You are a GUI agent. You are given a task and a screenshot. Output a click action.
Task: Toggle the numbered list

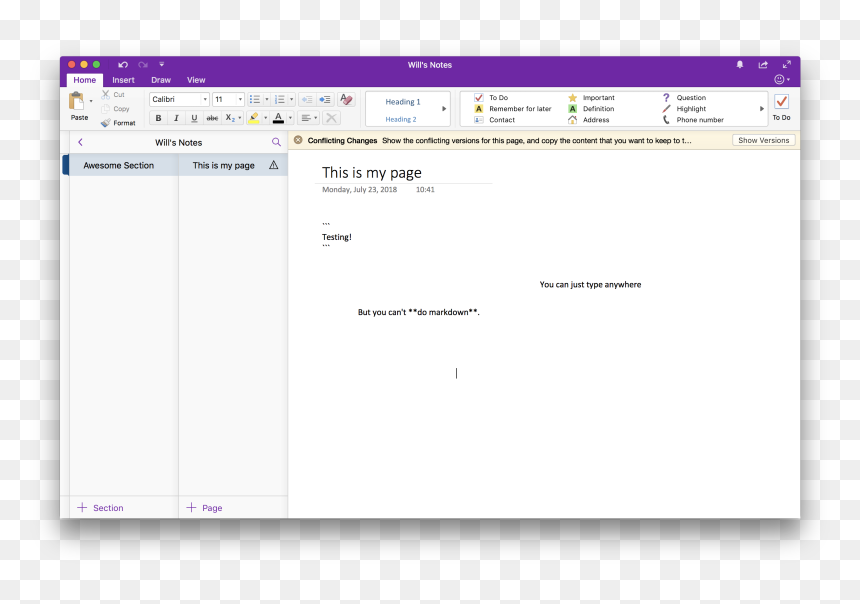pos(280,99)
